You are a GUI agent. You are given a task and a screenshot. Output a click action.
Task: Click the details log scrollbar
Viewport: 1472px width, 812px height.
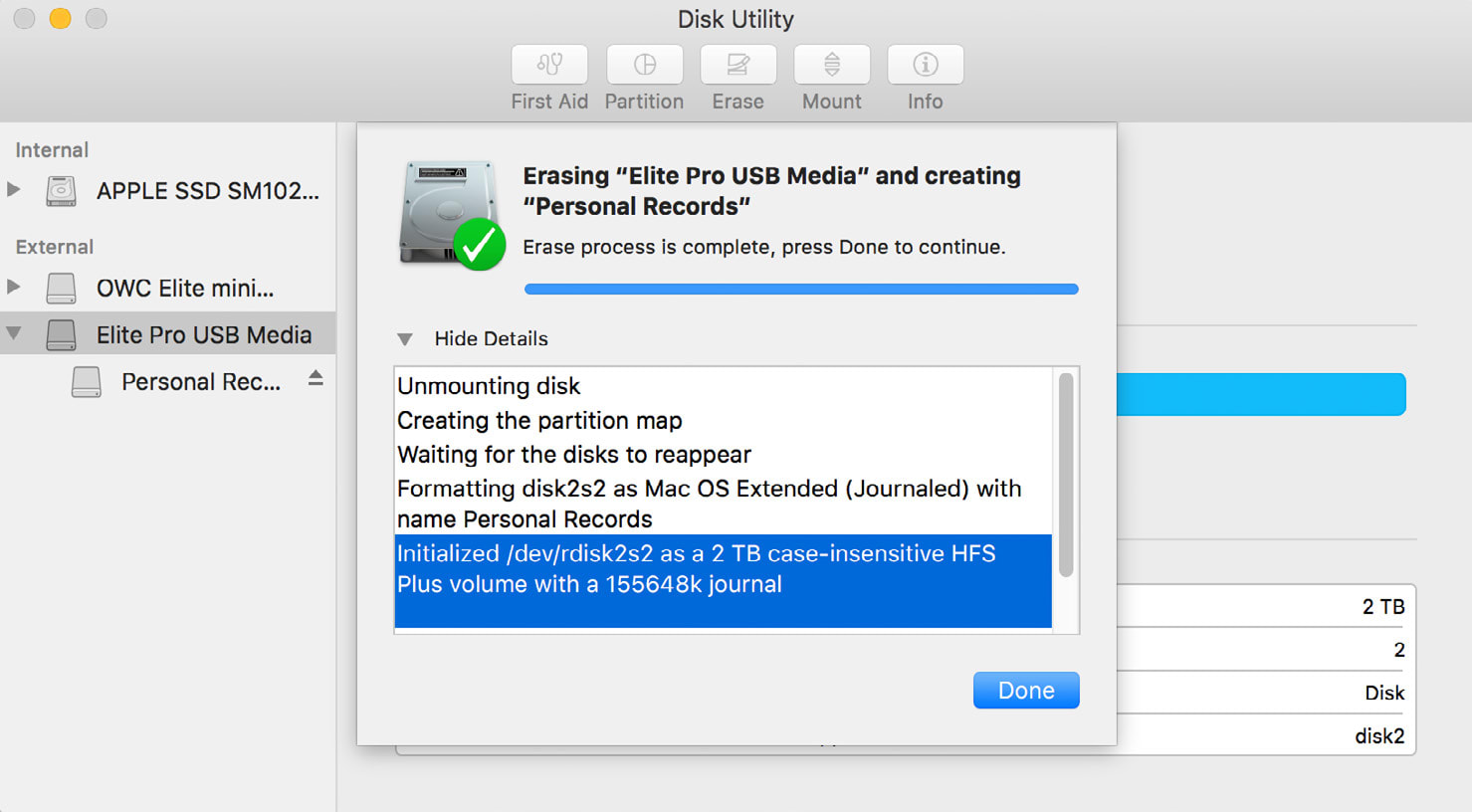(x=1066, y=476)
